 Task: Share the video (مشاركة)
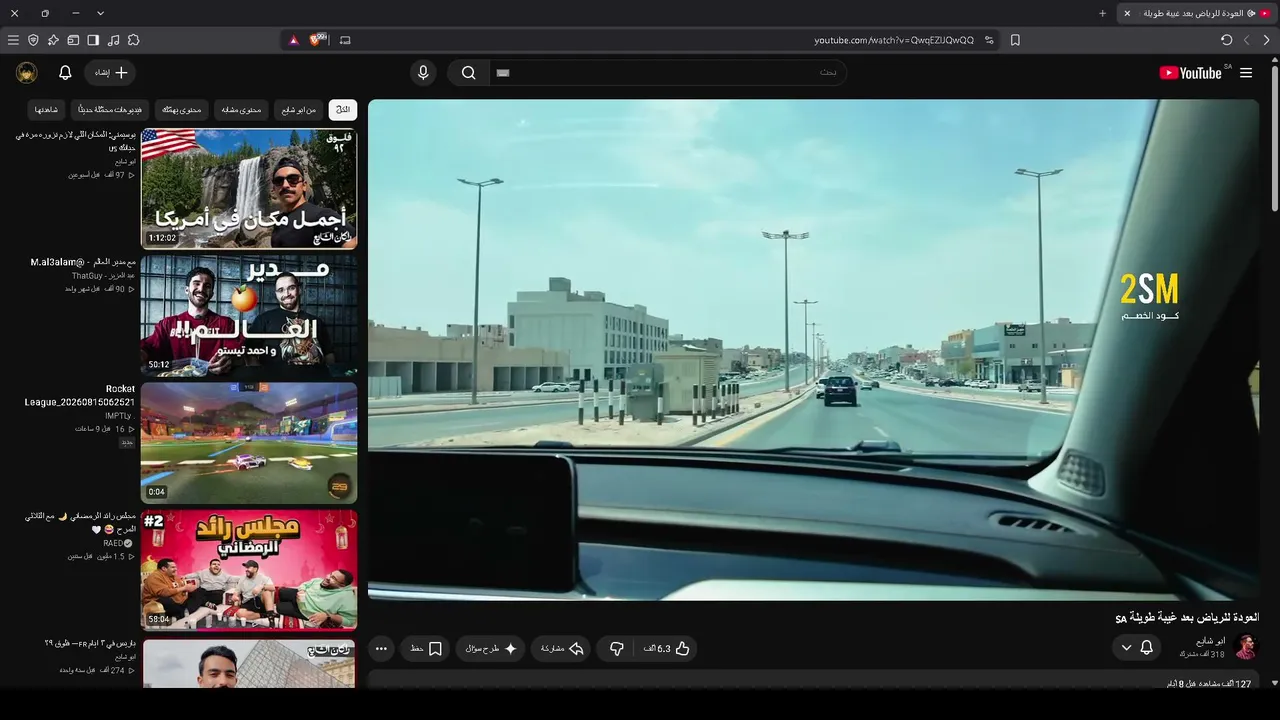coord(562,649)
